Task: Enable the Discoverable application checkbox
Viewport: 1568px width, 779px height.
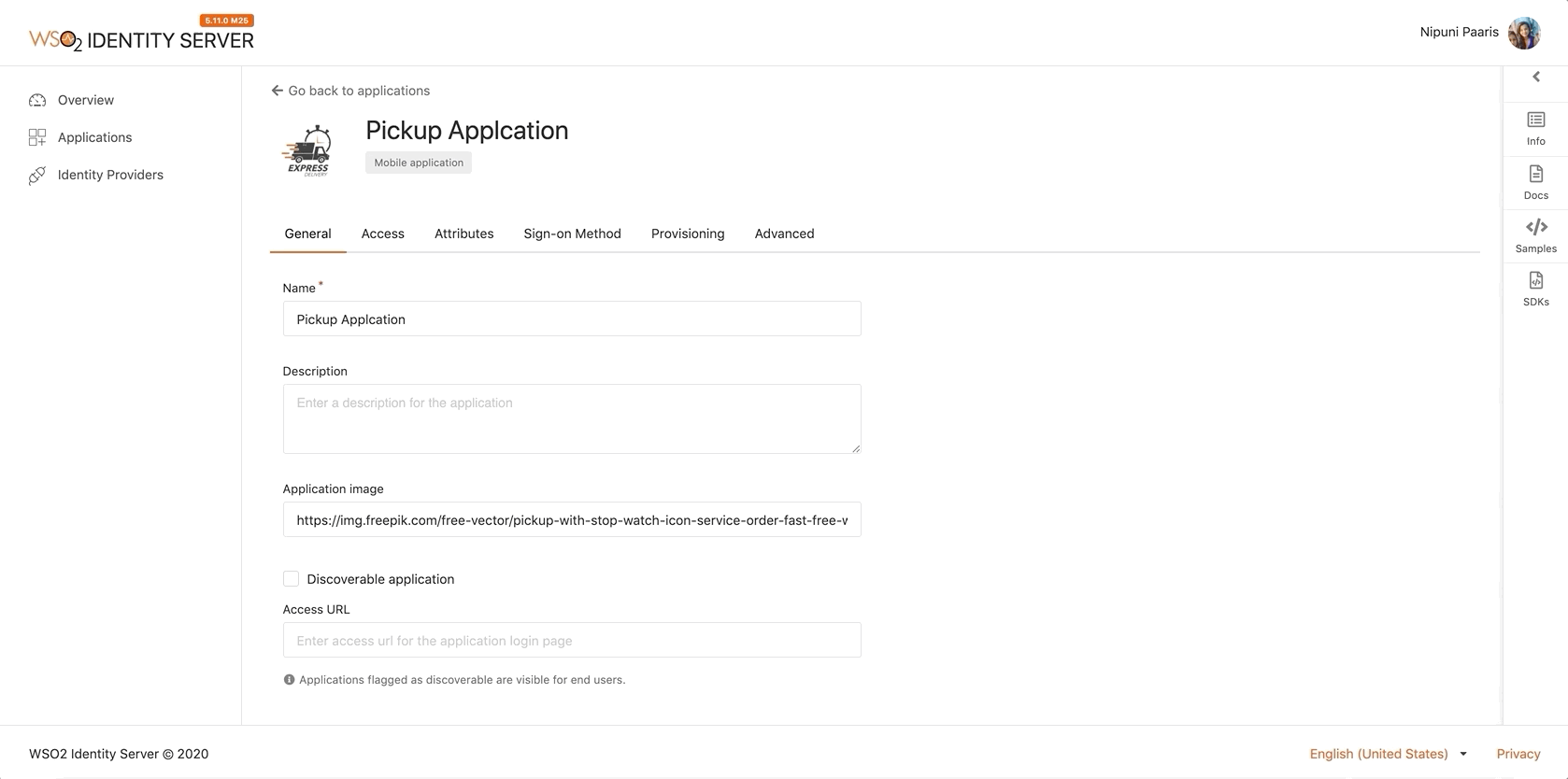Action: tap(291, 579)
